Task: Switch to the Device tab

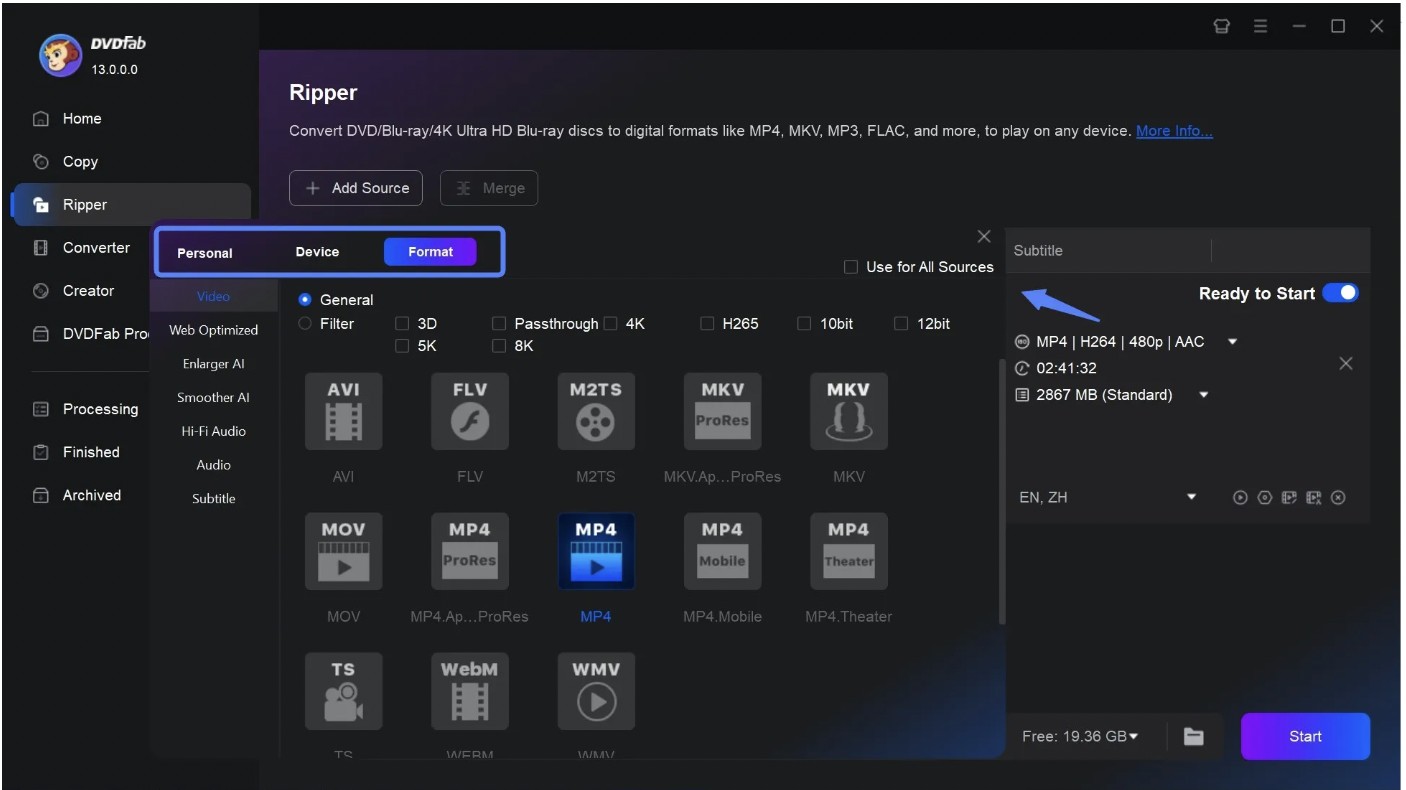Action: [x=318, y=252]
